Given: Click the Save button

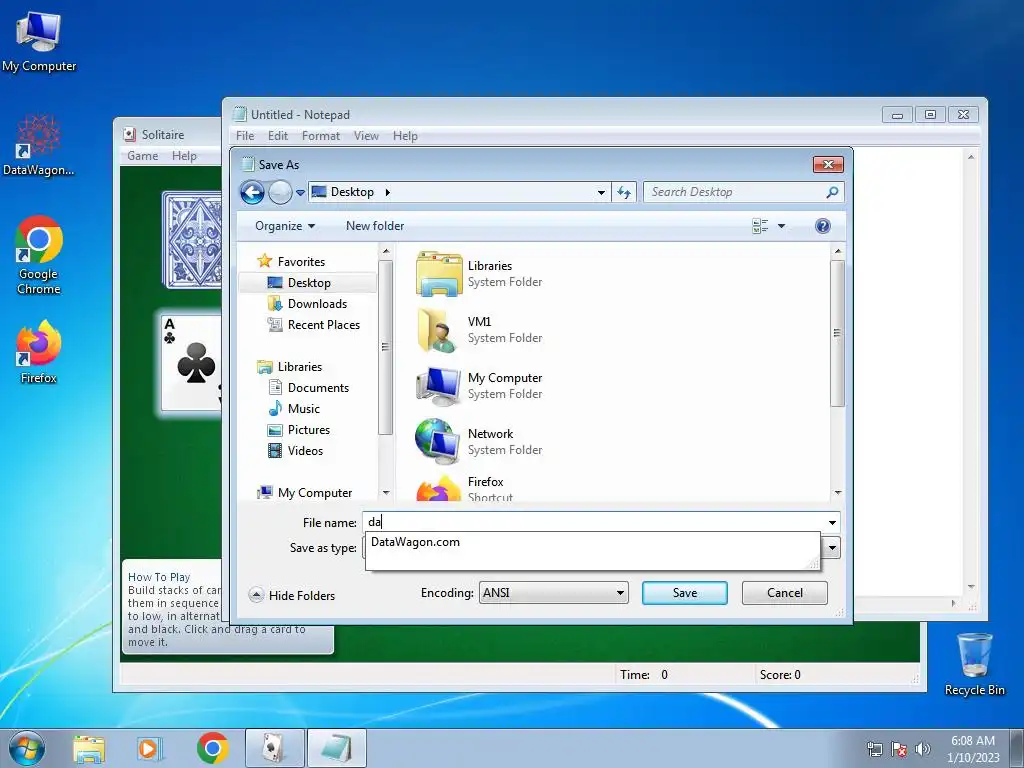Looking at the screenshot, I should (x=684, y=593).
